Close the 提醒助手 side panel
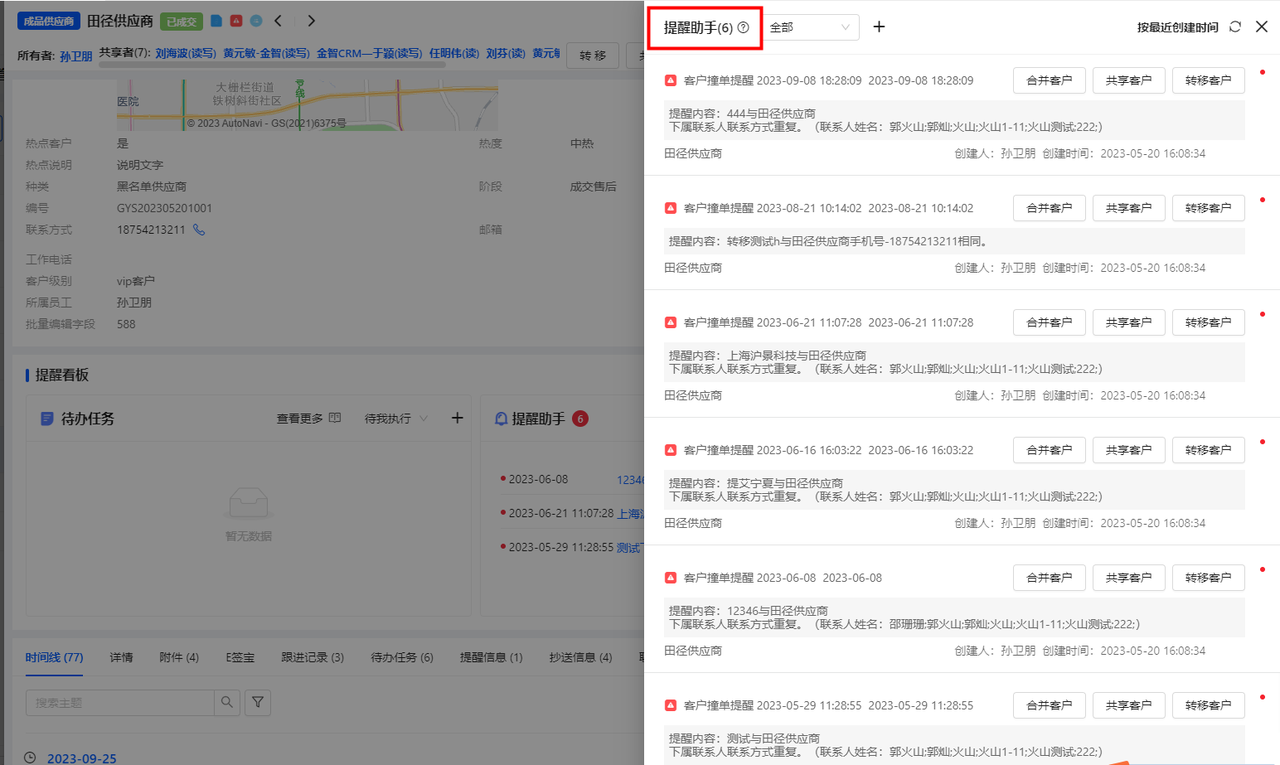 tap(1262, 27)
